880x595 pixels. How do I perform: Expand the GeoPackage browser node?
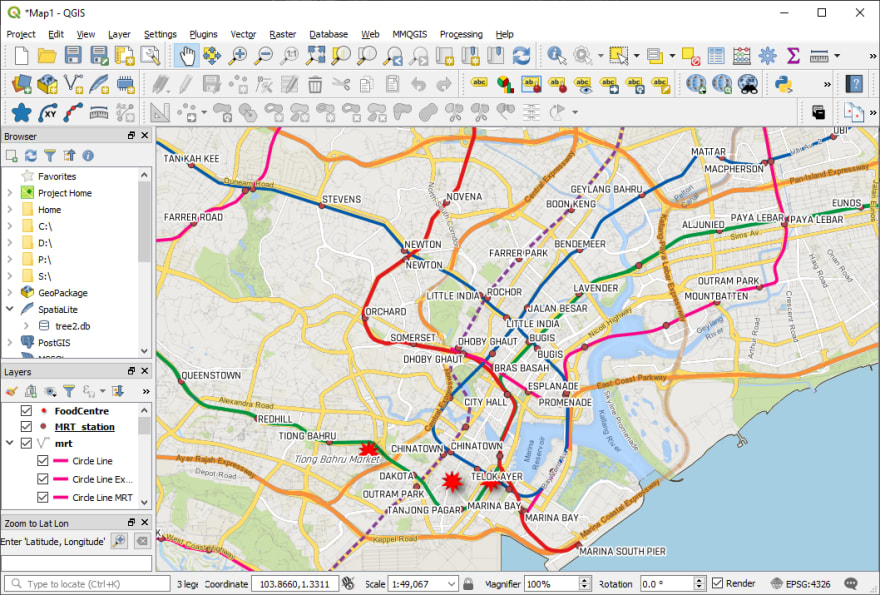10,292
